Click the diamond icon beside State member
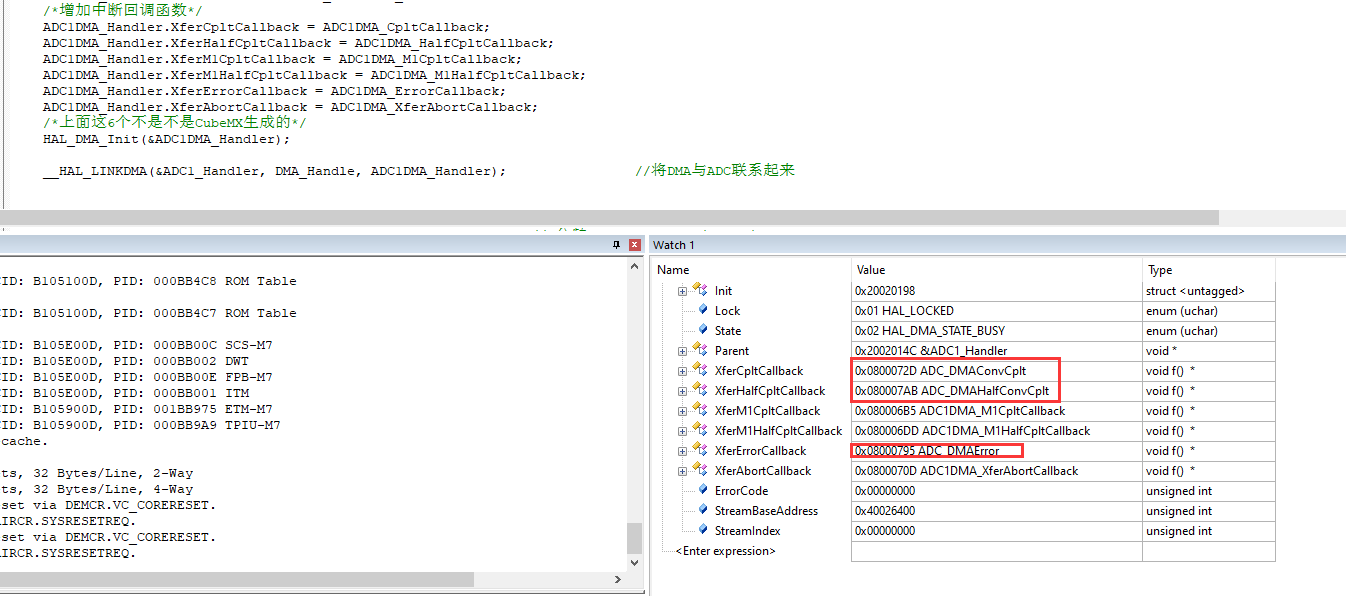The height and width of the screenshot is (596, 1346). click(x=704, y=330)
